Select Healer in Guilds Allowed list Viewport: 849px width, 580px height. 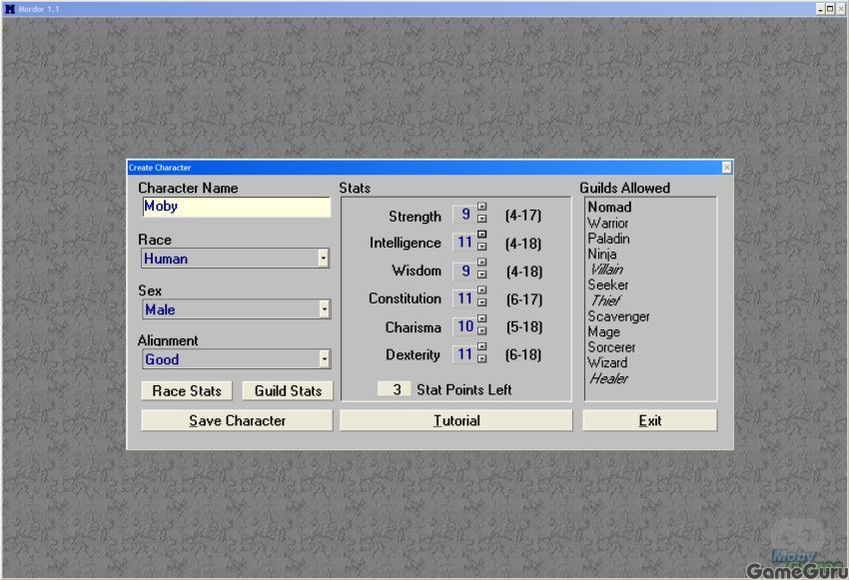[x=609, y=379]
